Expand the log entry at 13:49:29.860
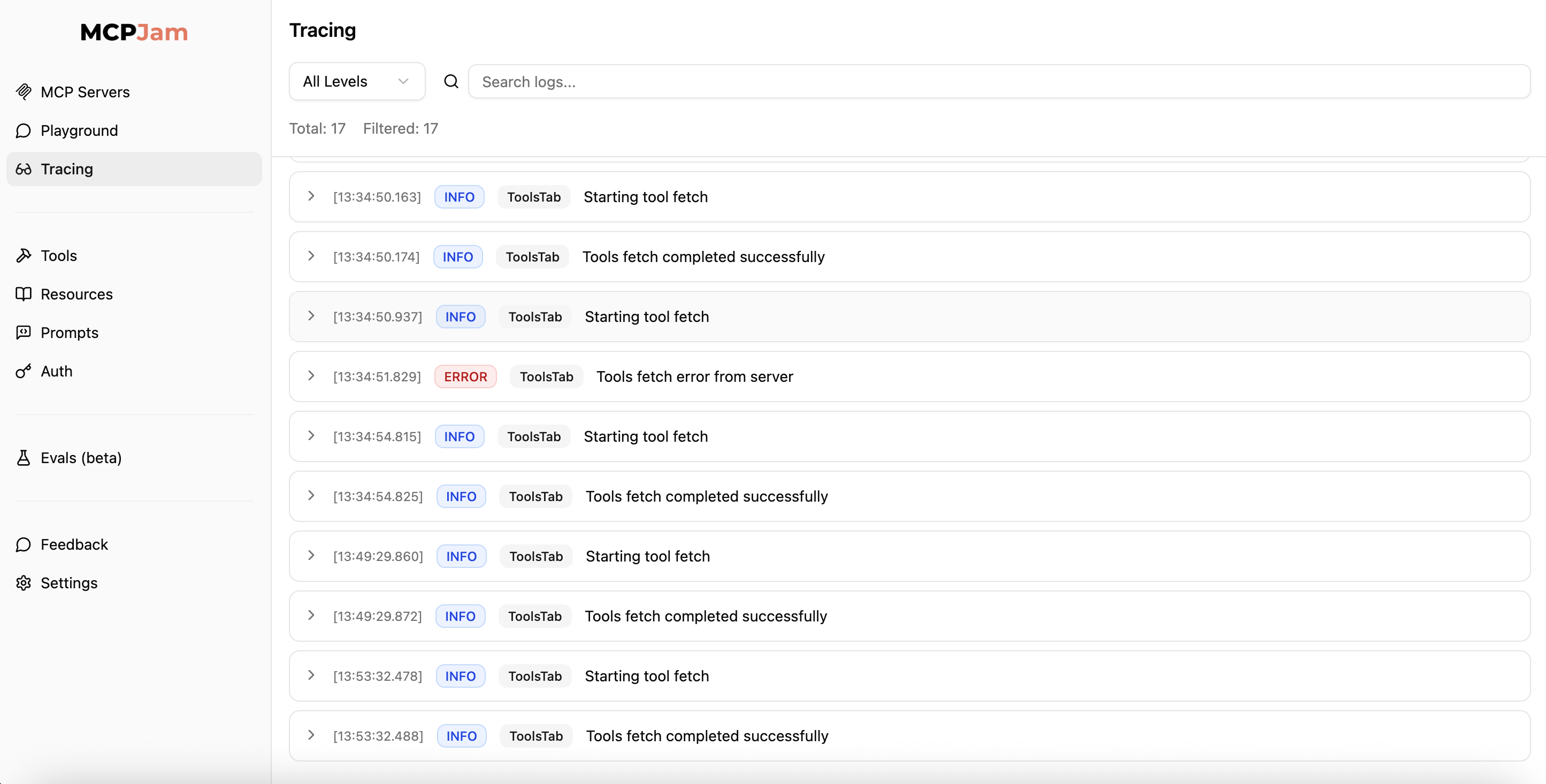Viewport: 1546px width, 784px height. point(311,556)
